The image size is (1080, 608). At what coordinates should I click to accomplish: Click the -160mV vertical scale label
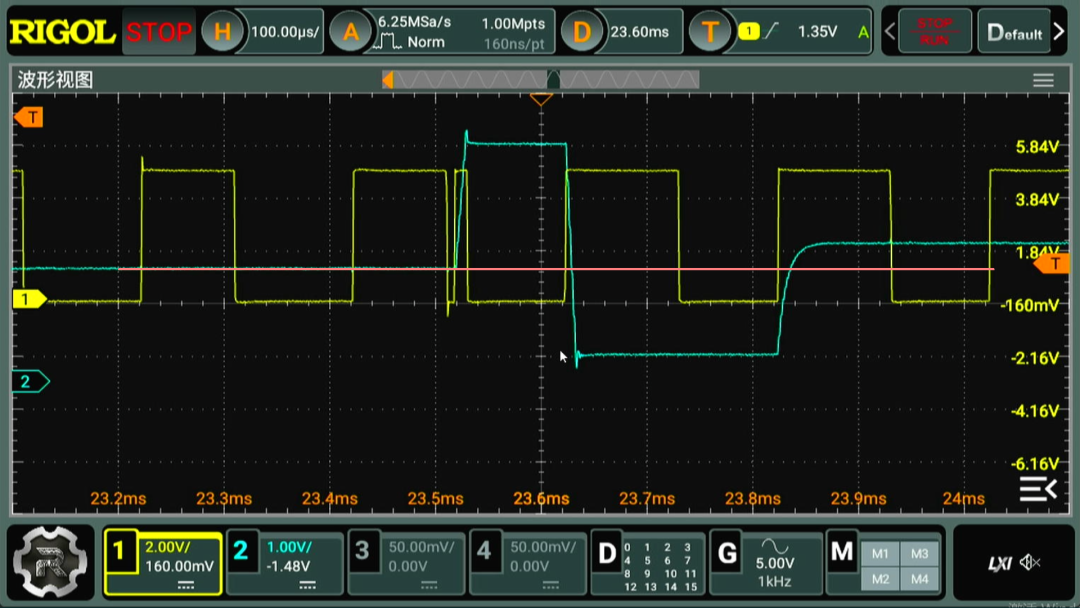tap(1030, 305)
